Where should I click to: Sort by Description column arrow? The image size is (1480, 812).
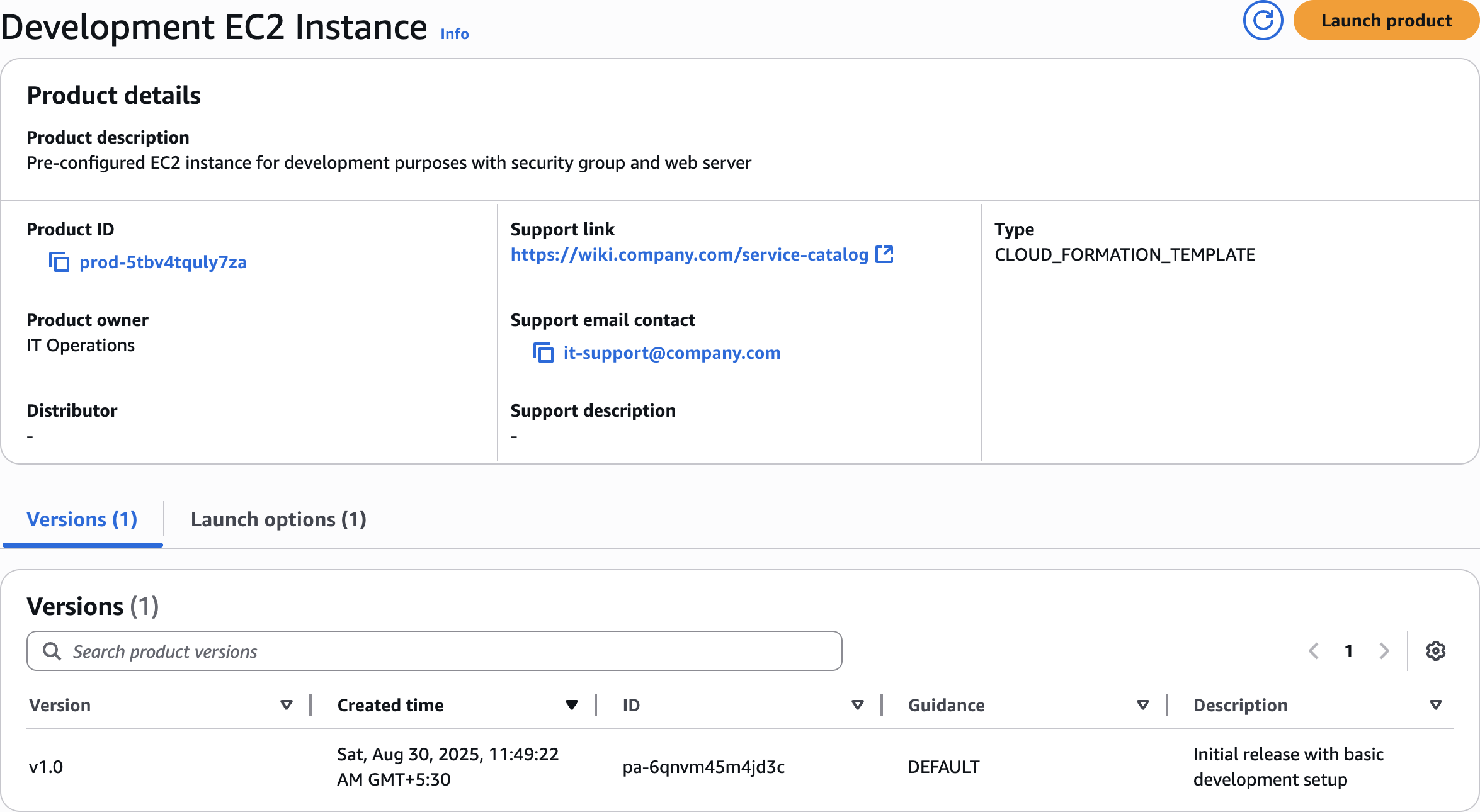point(1435,705)
